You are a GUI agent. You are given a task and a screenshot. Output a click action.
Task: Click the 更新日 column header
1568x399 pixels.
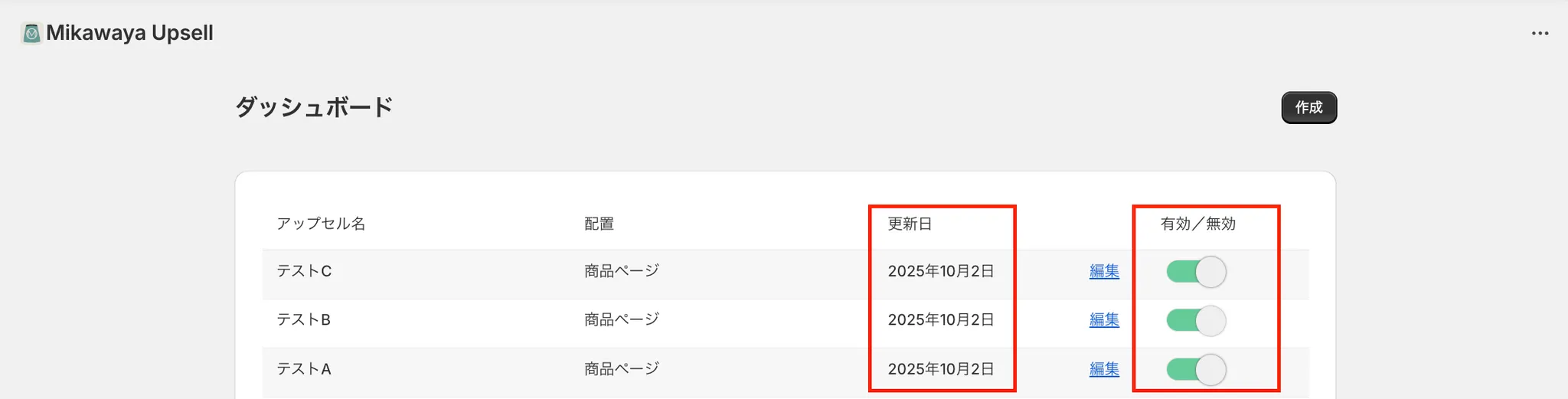point(910,224)
